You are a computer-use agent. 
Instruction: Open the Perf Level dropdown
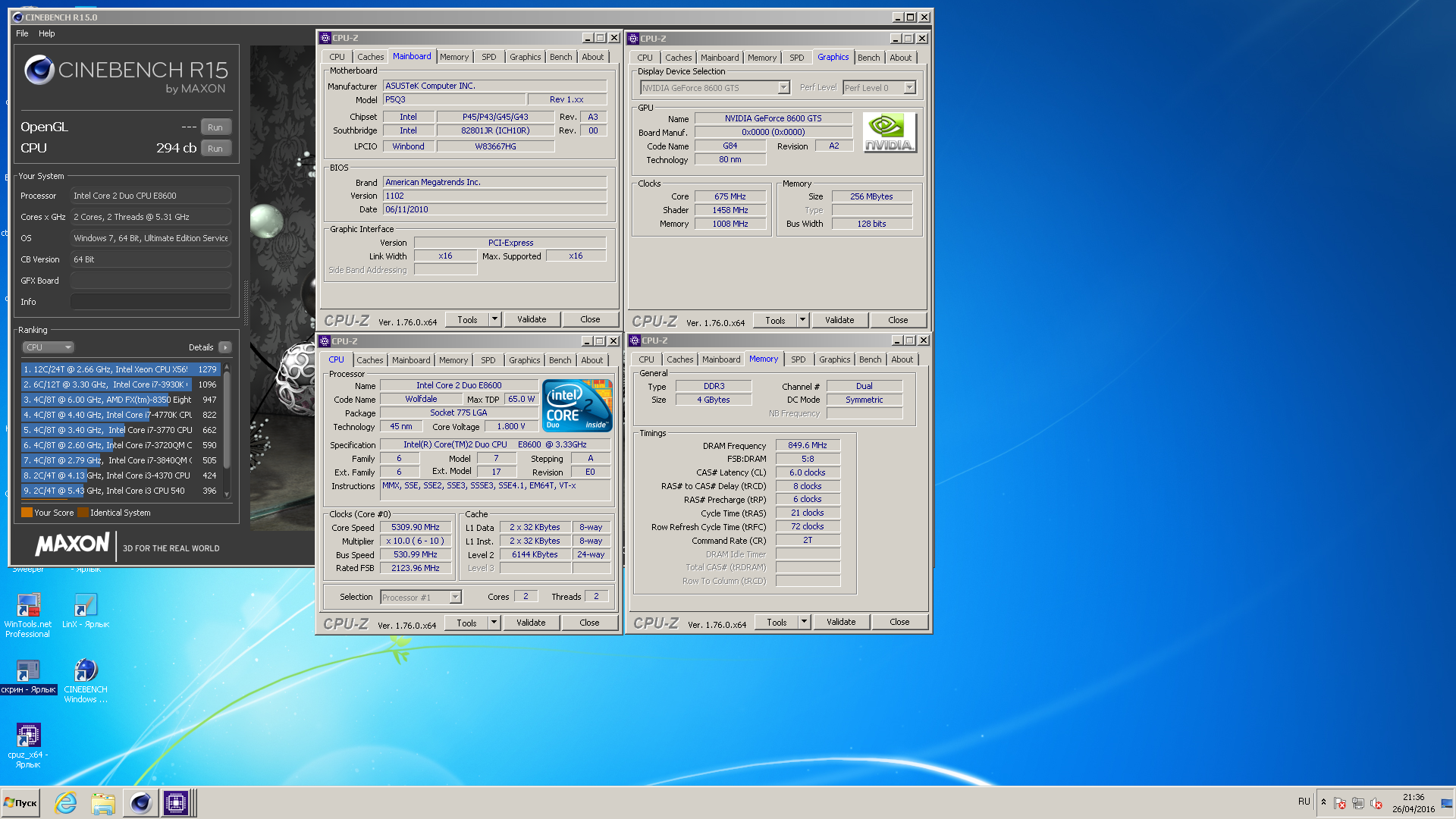coord(909,88)
